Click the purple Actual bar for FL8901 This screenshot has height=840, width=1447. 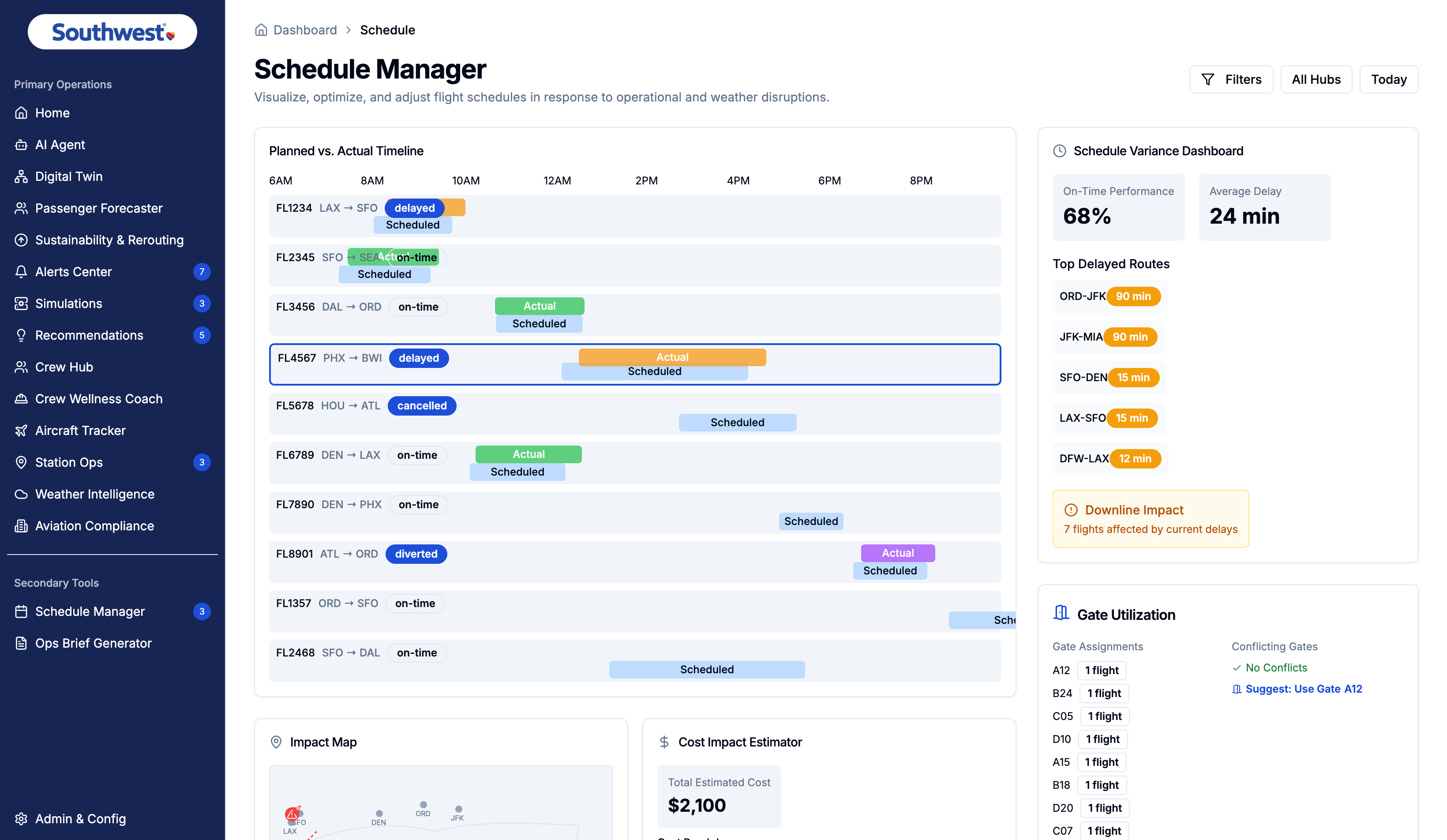tap(897, 553)
